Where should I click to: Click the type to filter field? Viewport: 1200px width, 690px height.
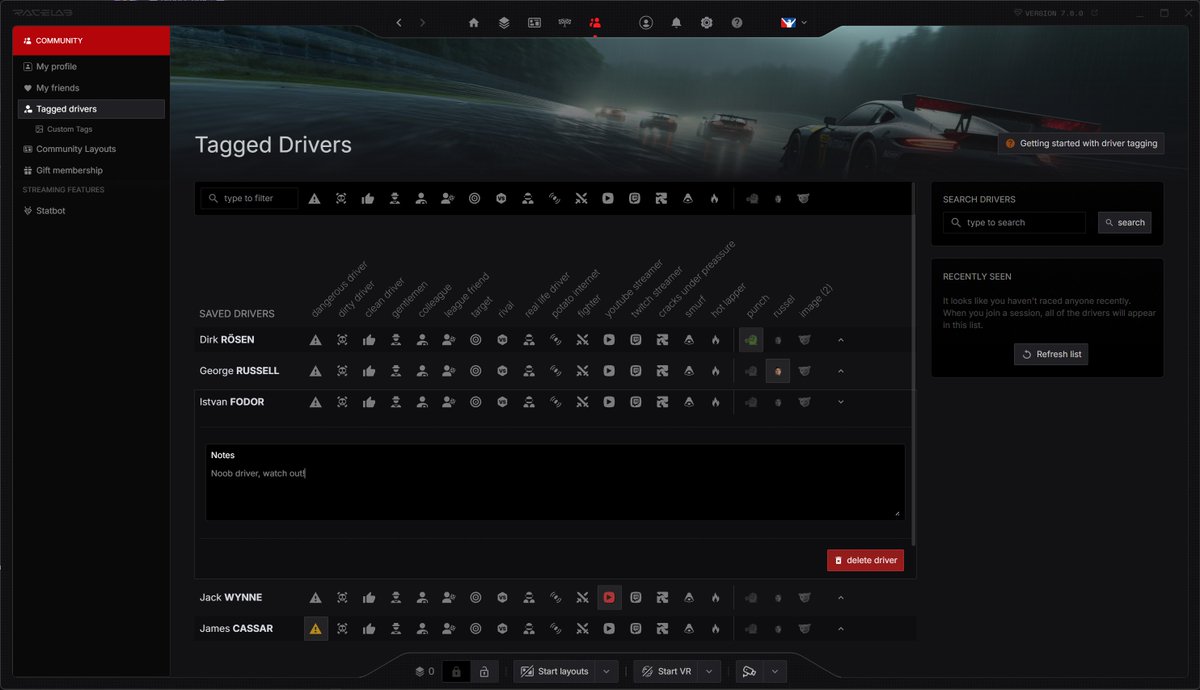point(249,198)
